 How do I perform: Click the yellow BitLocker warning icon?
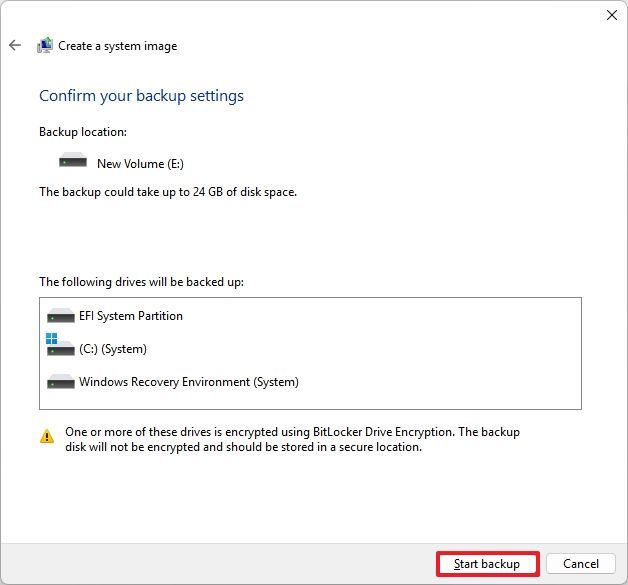coord(47,436)
